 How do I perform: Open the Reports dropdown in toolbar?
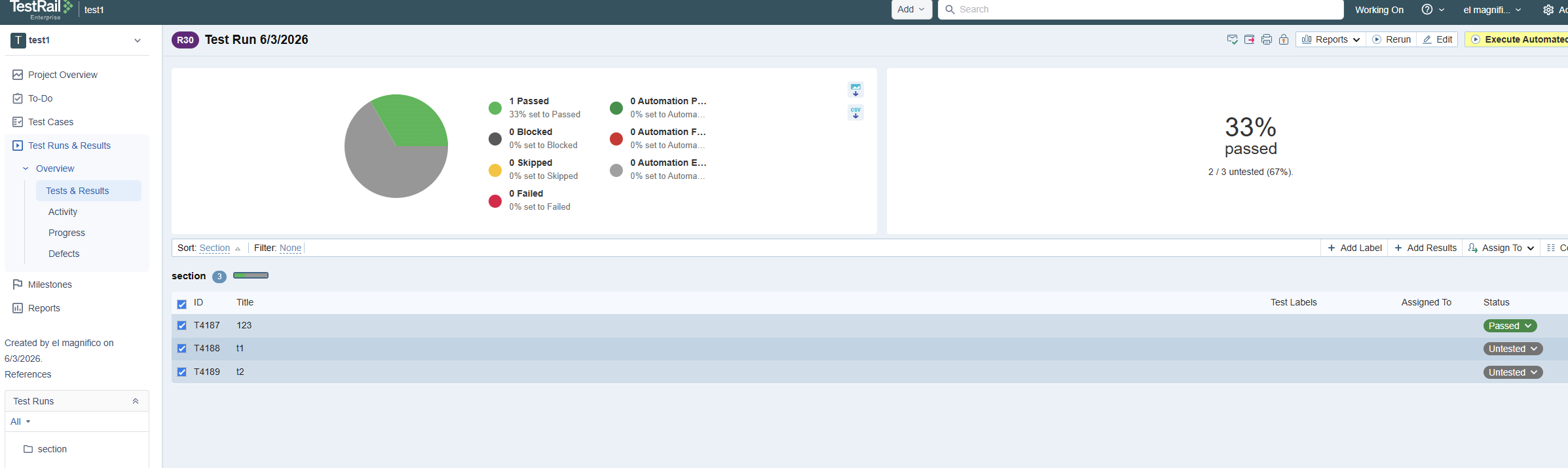point(1331,39)
